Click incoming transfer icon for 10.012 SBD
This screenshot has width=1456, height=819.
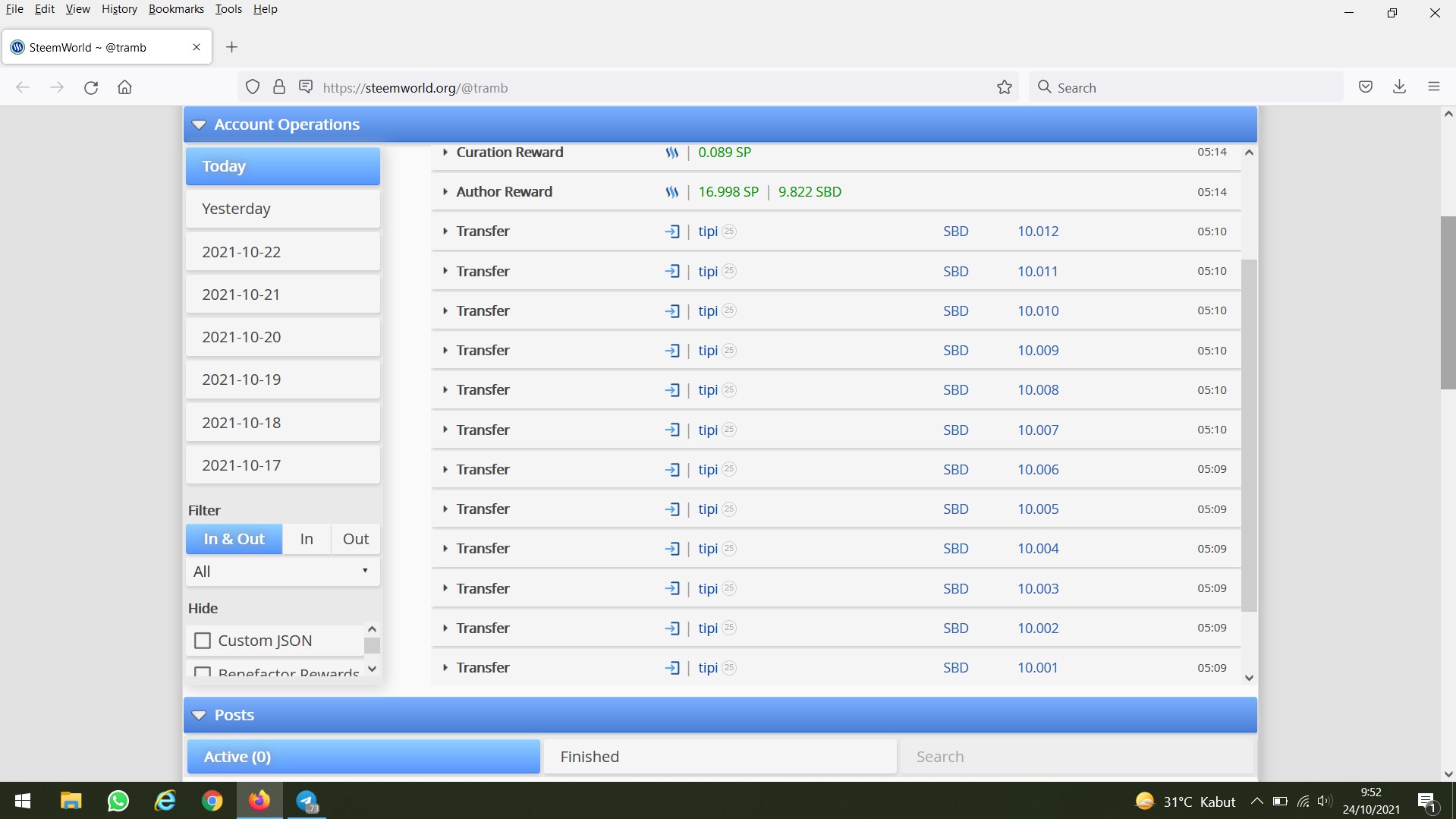tap(672, 232)
